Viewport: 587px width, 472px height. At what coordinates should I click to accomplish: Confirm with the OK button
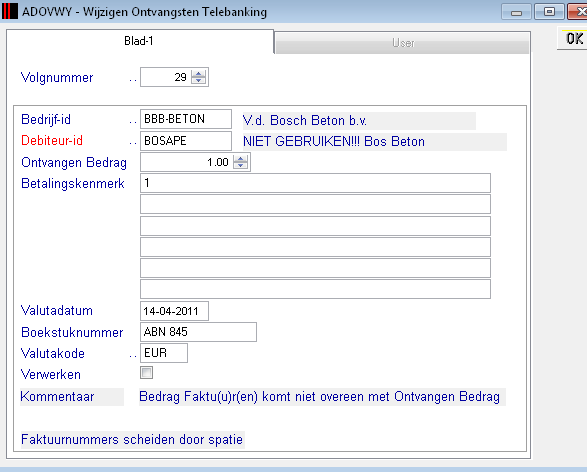pos(574,39)
